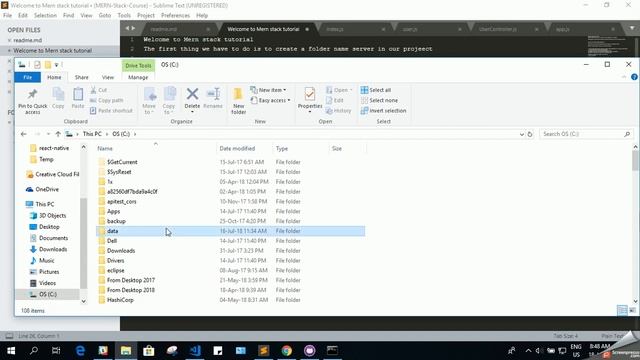
Task: Select OneDrive in navigation pane
Action: click(47, 189)
